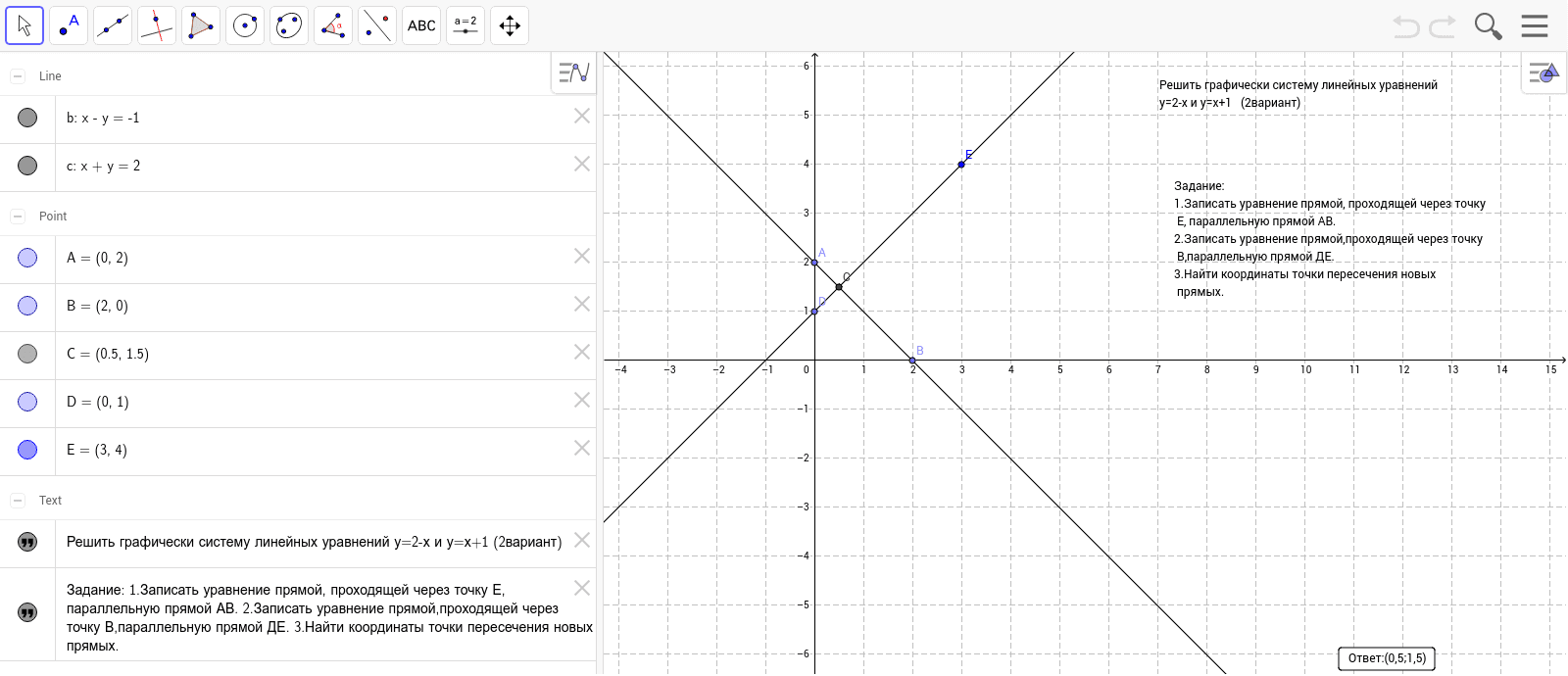Select the ABC Text tool

(x=421, y=25)
